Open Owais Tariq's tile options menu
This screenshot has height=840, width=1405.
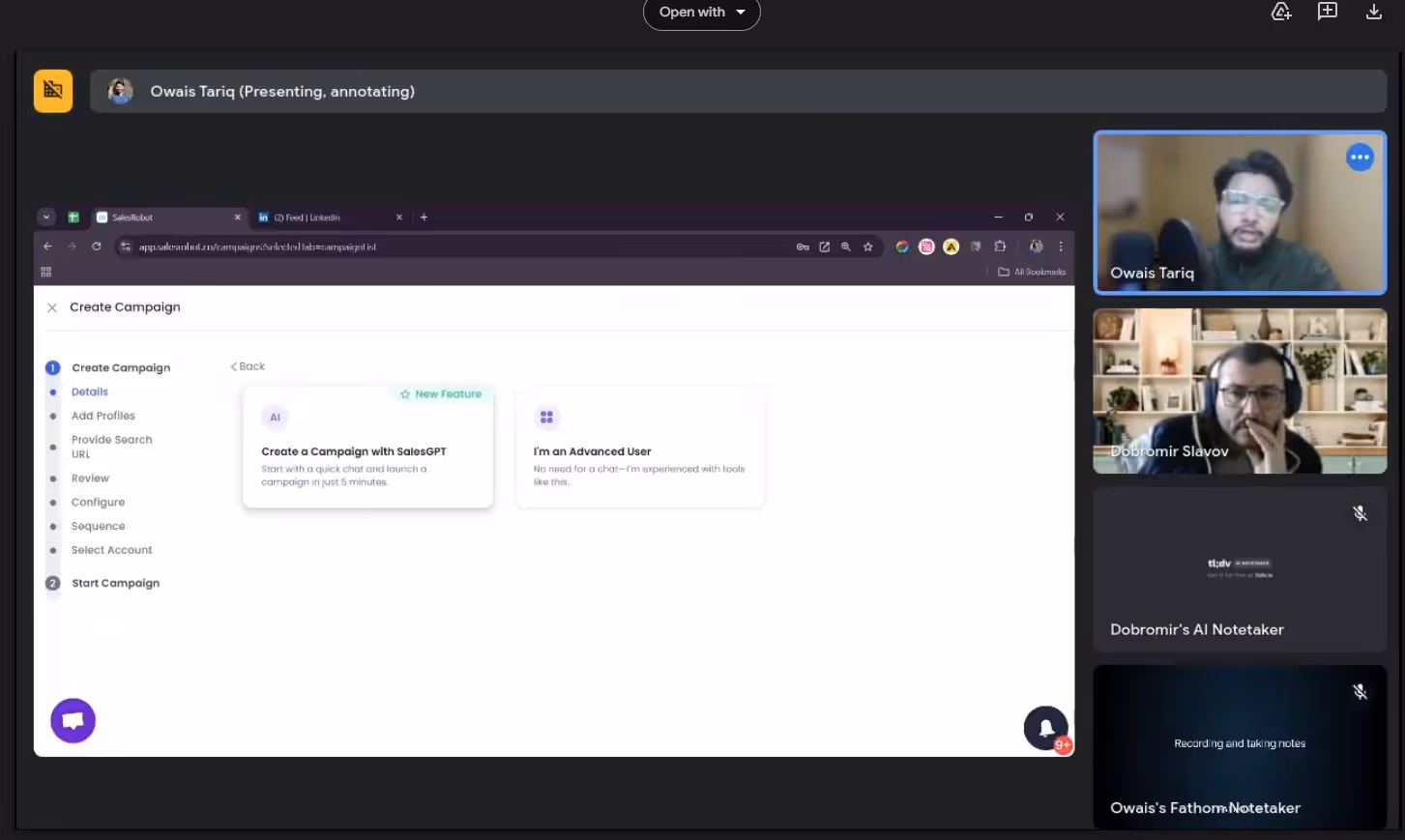(x=1360, y=156)
